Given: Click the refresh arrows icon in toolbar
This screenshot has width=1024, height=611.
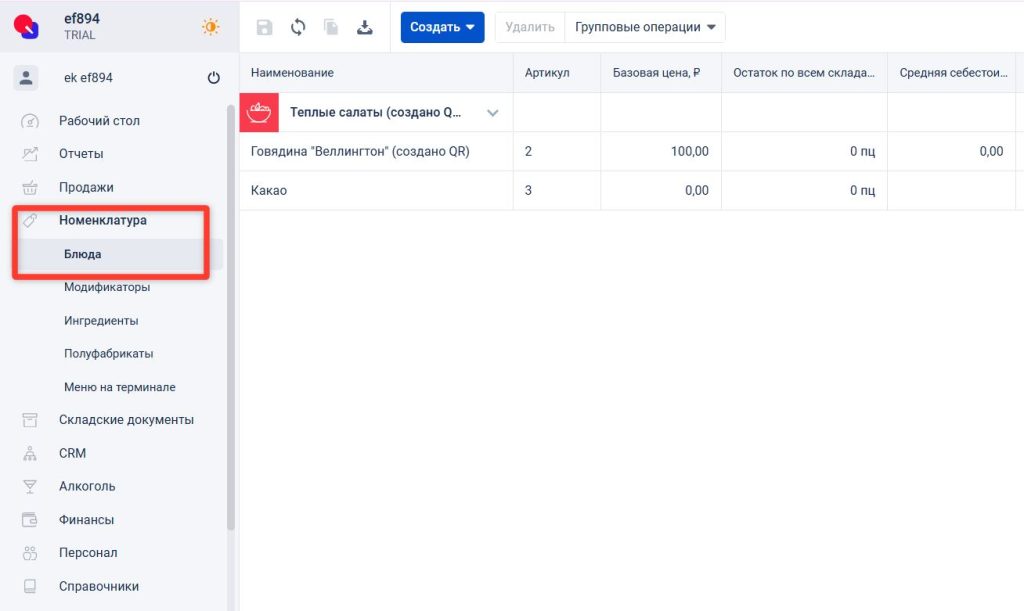Looking at the screenshot, I should click(x=298, y=27).
